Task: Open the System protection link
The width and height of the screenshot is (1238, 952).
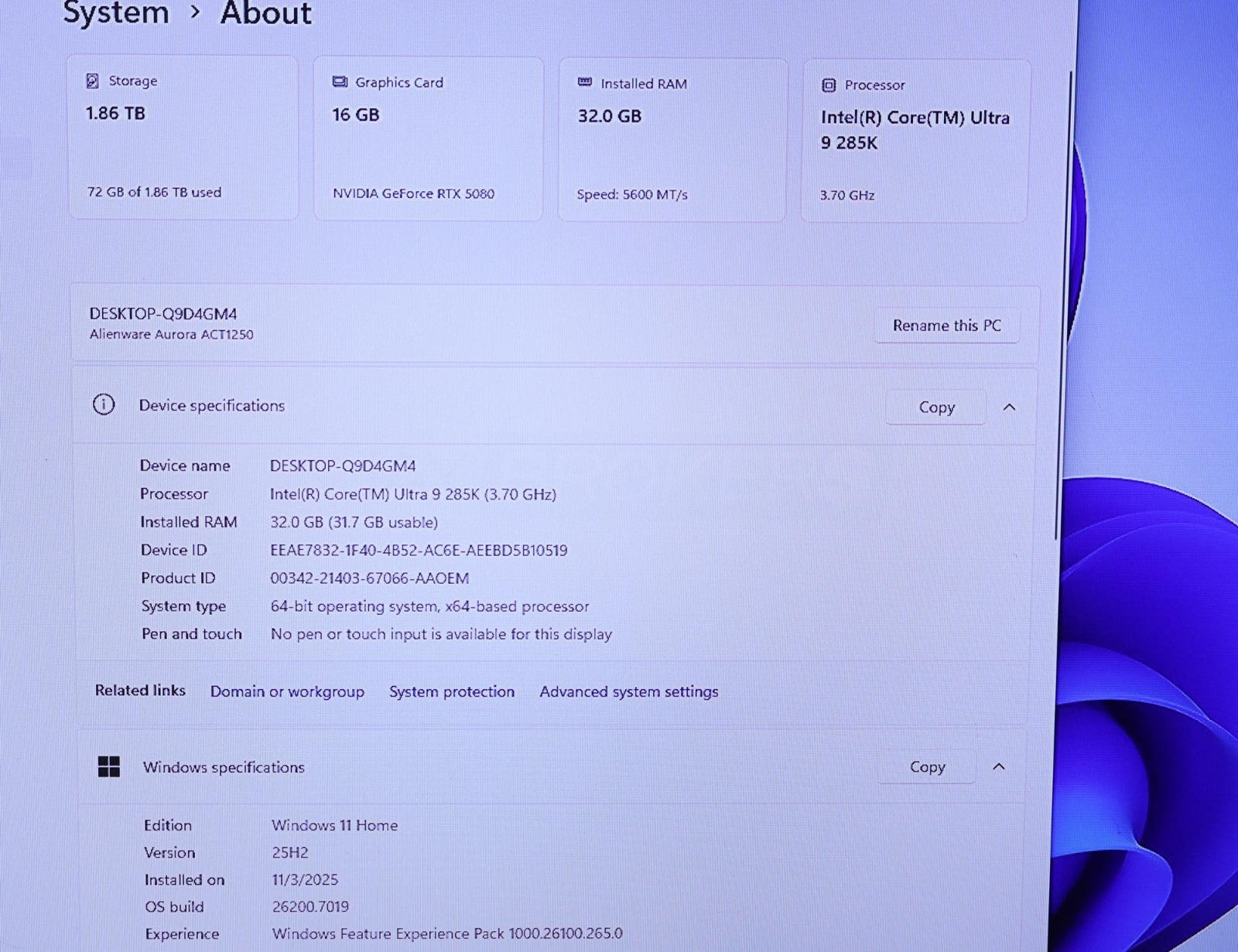Action: 451,691
